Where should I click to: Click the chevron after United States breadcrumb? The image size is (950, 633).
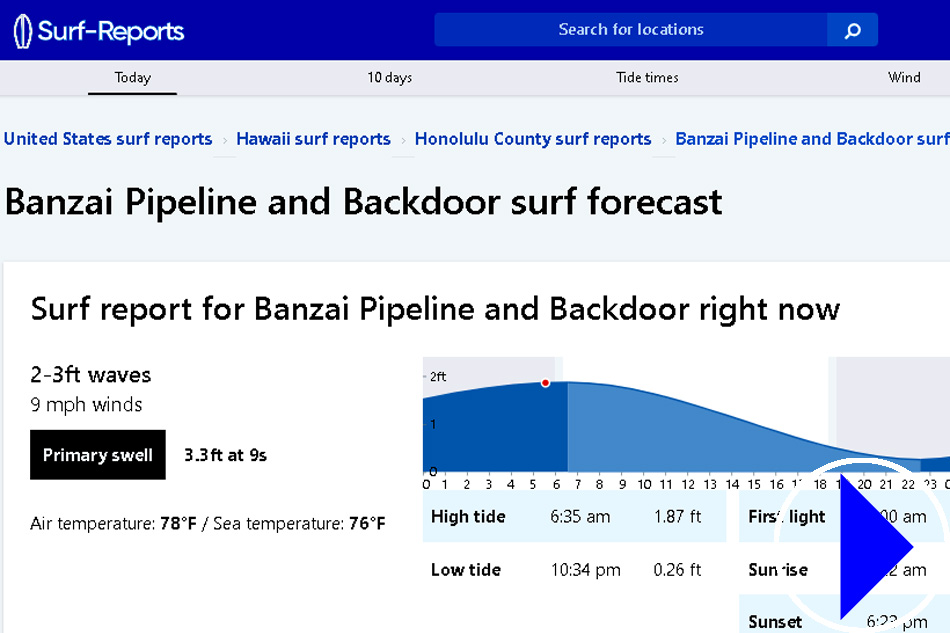(x=225, y=140)
